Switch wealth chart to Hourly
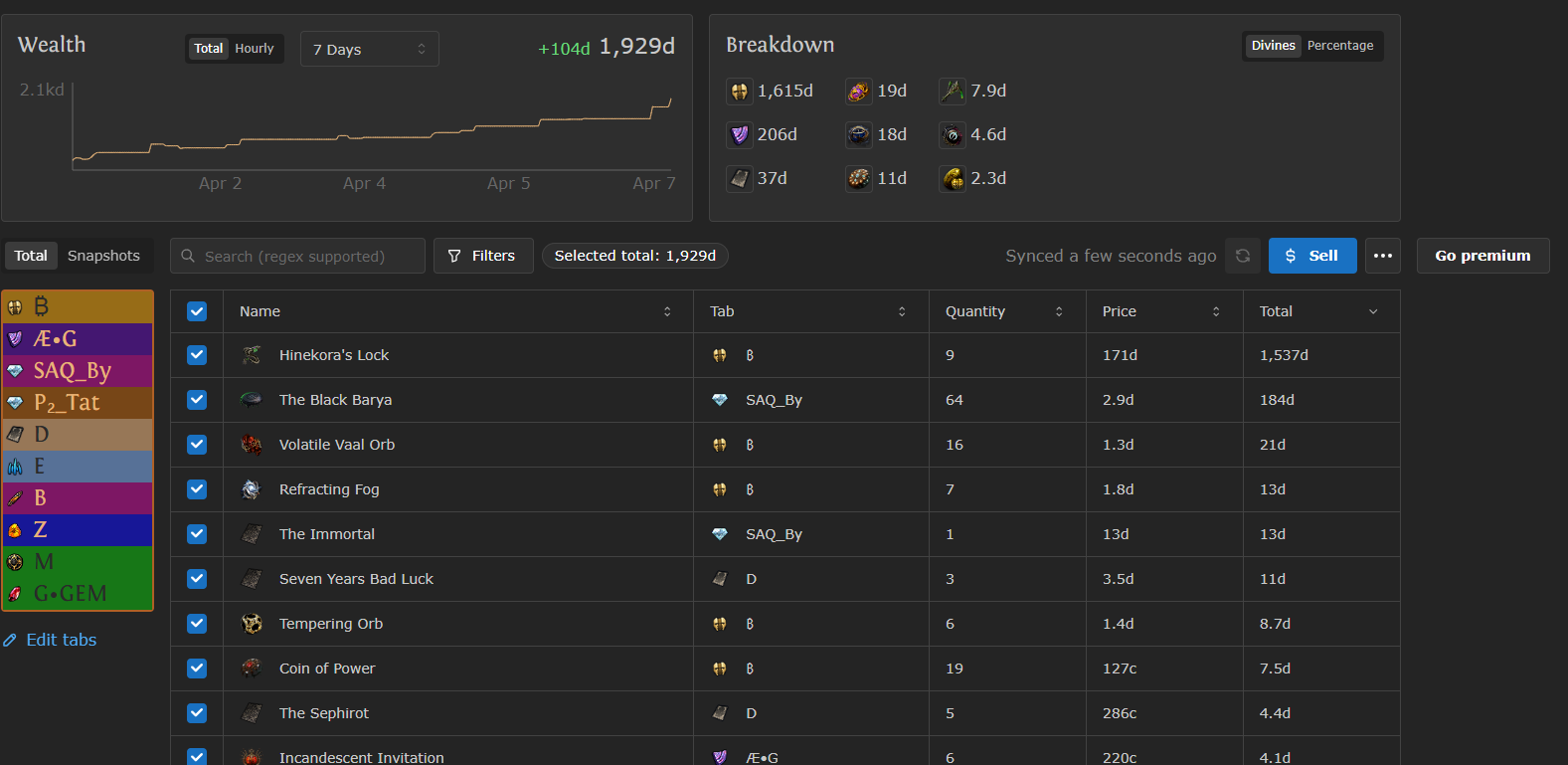This screenshot has height=765, width=1568. [x=255, y=49]
